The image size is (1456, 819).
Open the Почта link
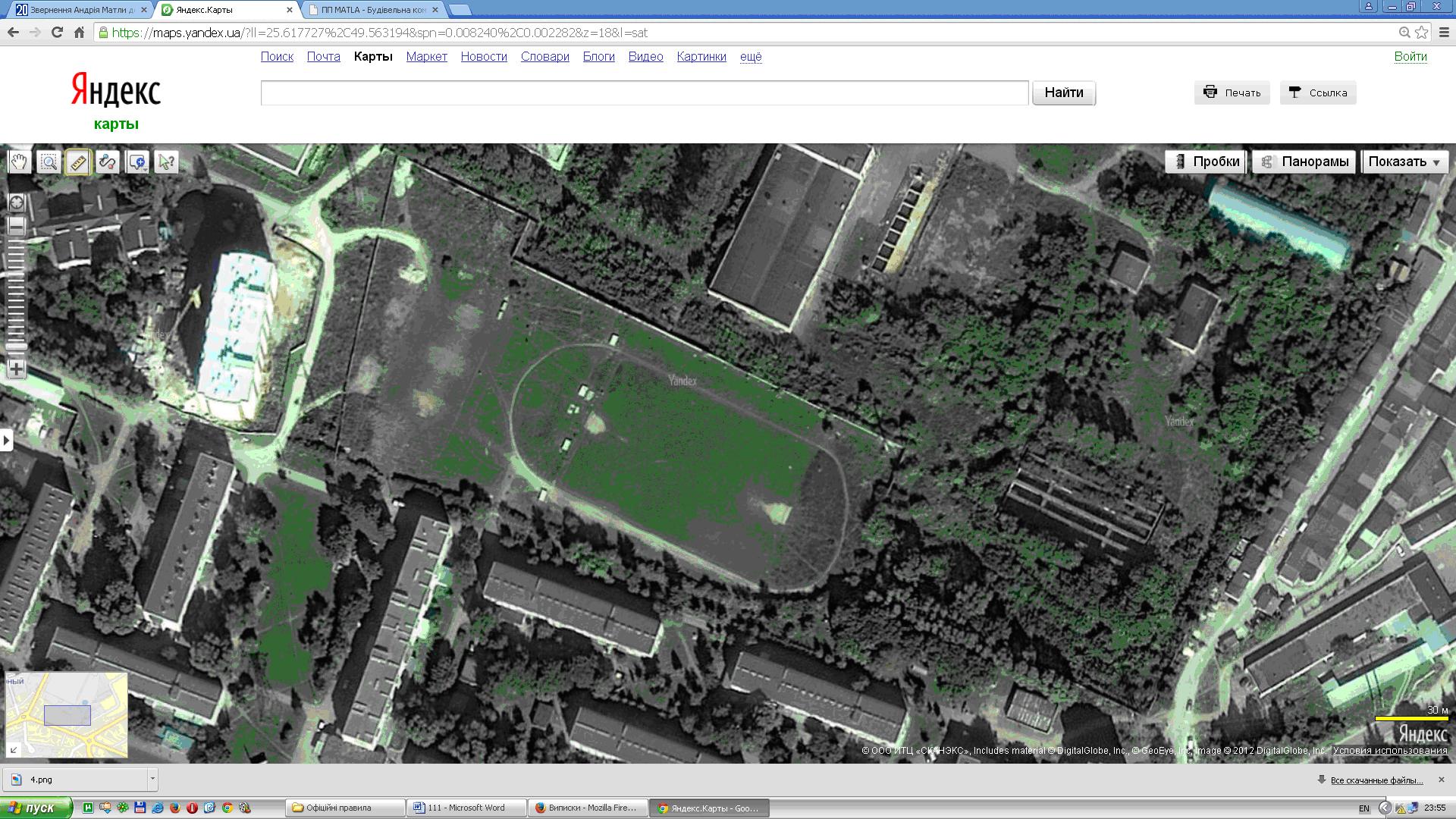click(x=323, y=56)
